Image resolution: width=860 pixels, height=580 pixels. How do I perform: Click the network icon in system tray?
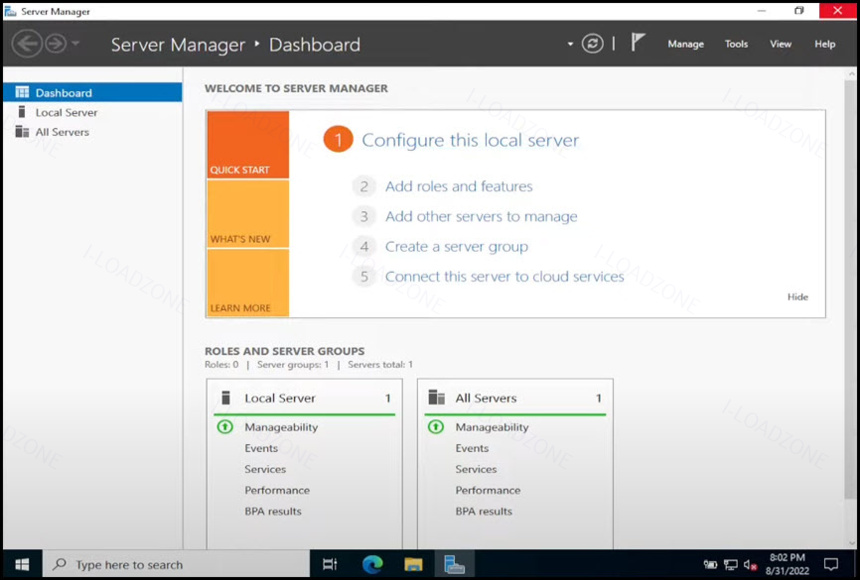[x=731, y=565]
